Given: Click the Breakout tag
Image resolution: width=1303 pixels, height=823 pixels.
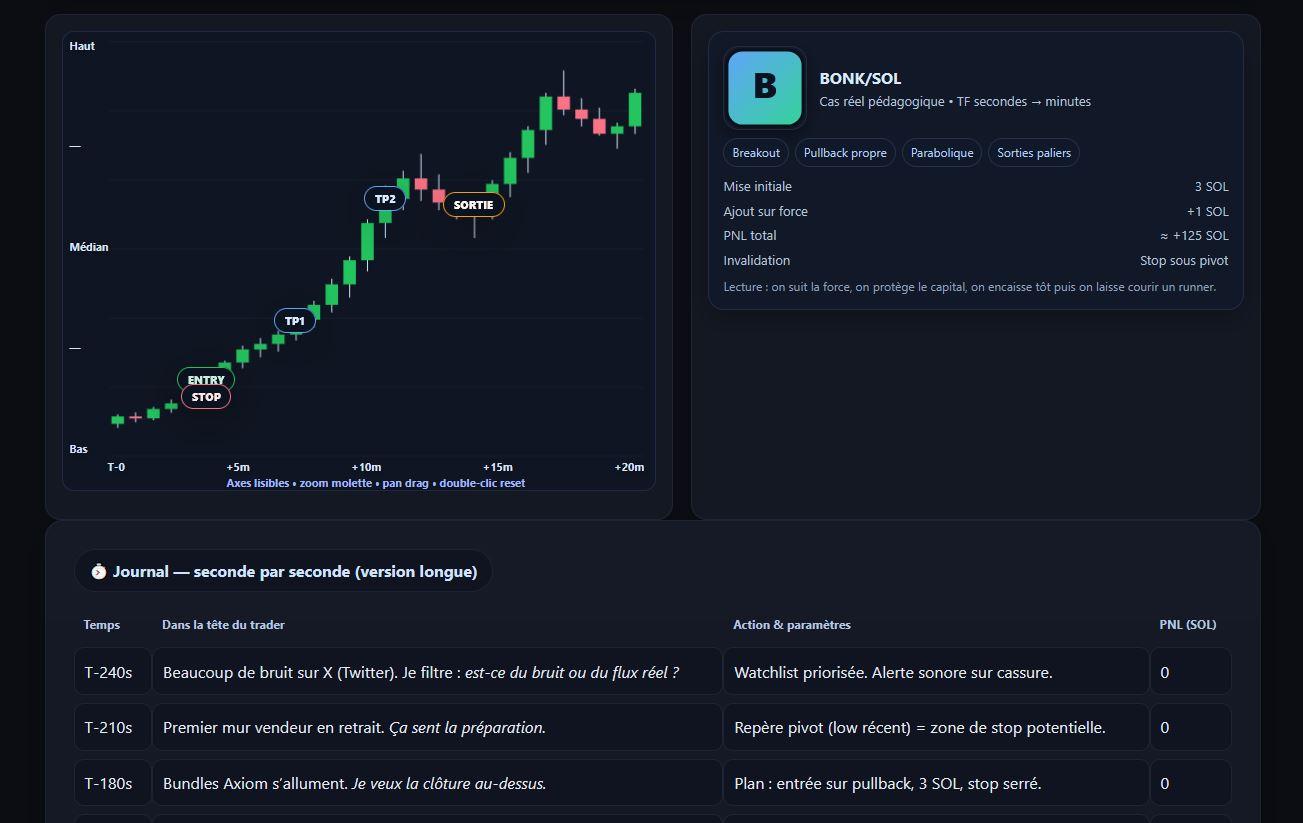Looking at the screenshot, I should [756, 153].
